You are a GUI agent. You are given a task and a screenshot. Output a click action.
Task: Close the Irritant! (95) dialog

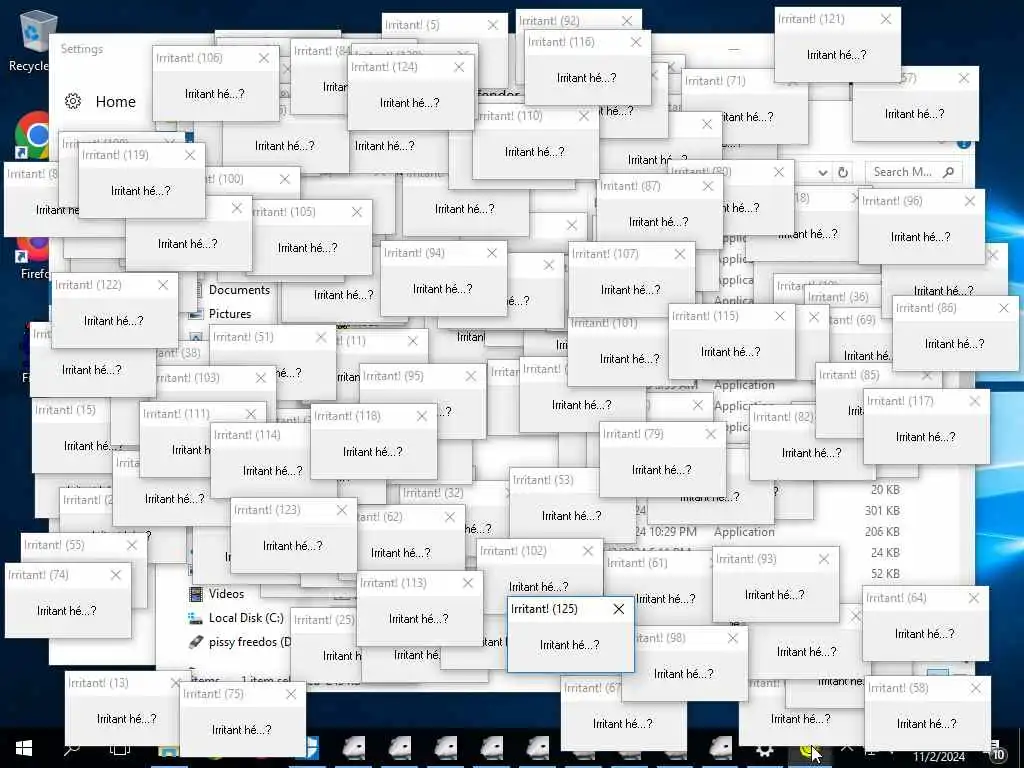(471, 376)
